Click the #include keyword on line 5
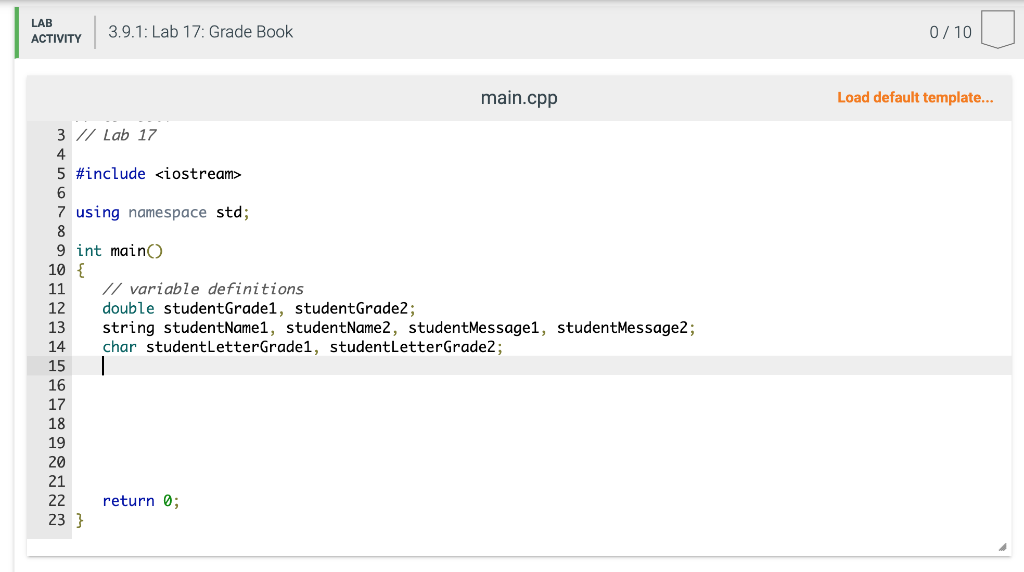The height and width of the screenshot is (572, 1024). point(110,174)
